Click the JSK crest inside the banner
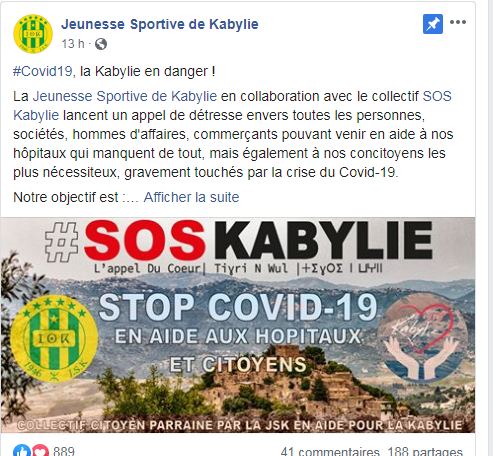The height and width of the screenshot is (456, 493). pyautogui.click(x=54, y=339)
